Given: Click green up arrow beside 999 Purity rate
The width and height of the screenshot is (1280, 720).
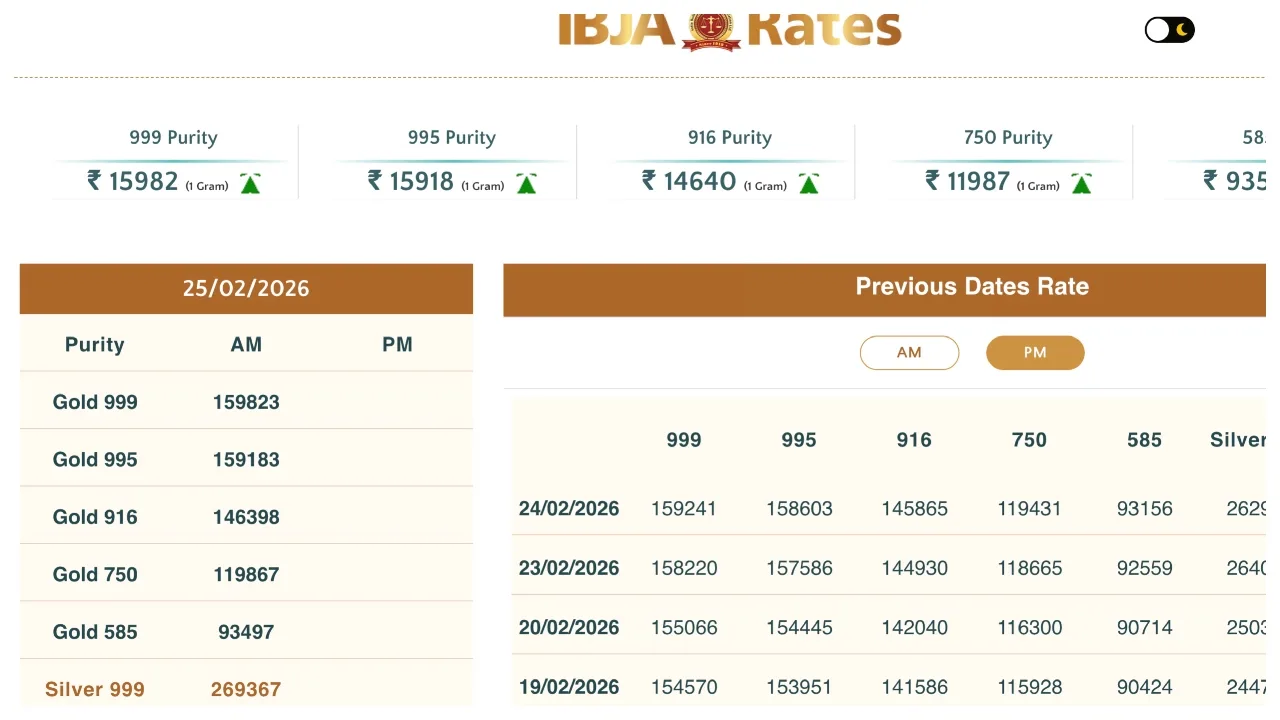Looking at the screenshot, I should [250, 184].
